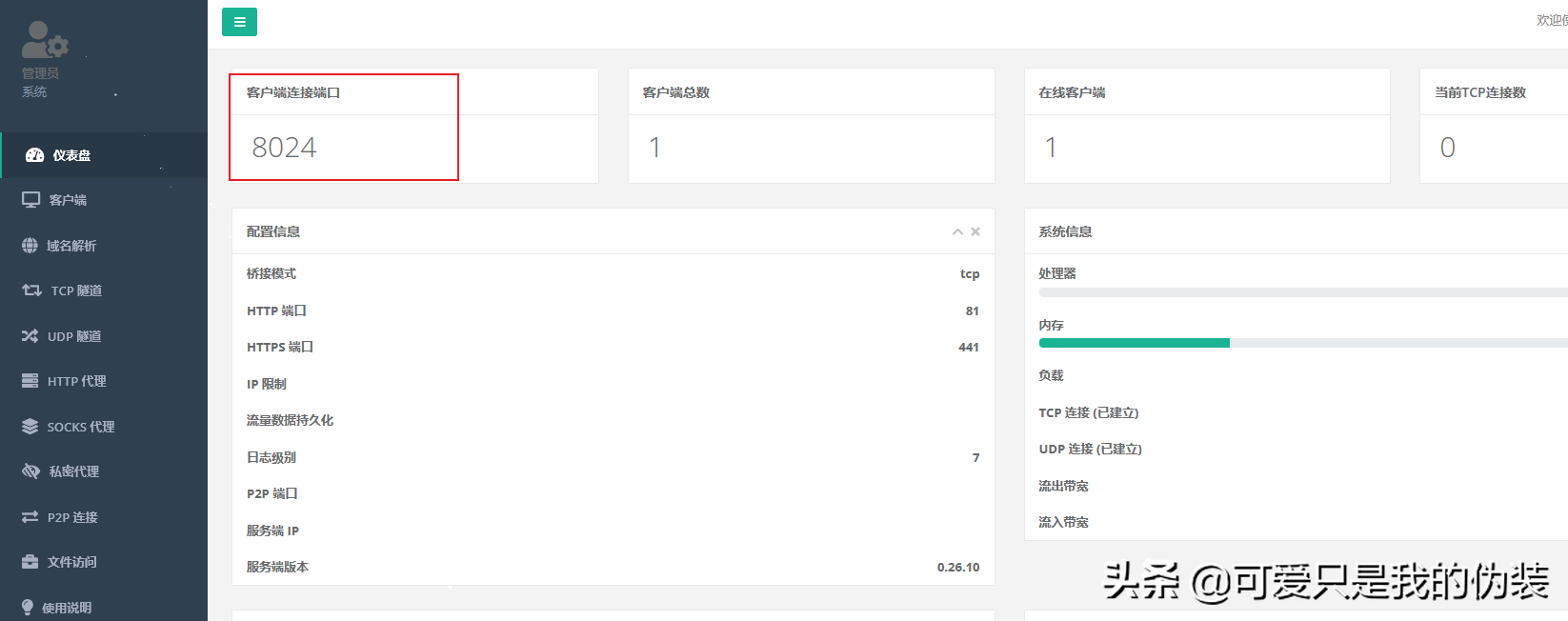Click the retweet arrows icon beside TCP 隧道
The width and height of the screenshot is (1568, 621).
(x=31, y=290)
